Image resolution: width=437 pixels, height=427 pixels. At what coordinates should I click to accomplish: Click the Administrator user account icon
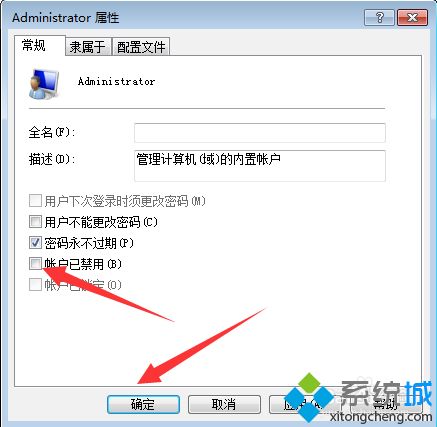click(44, 84)
